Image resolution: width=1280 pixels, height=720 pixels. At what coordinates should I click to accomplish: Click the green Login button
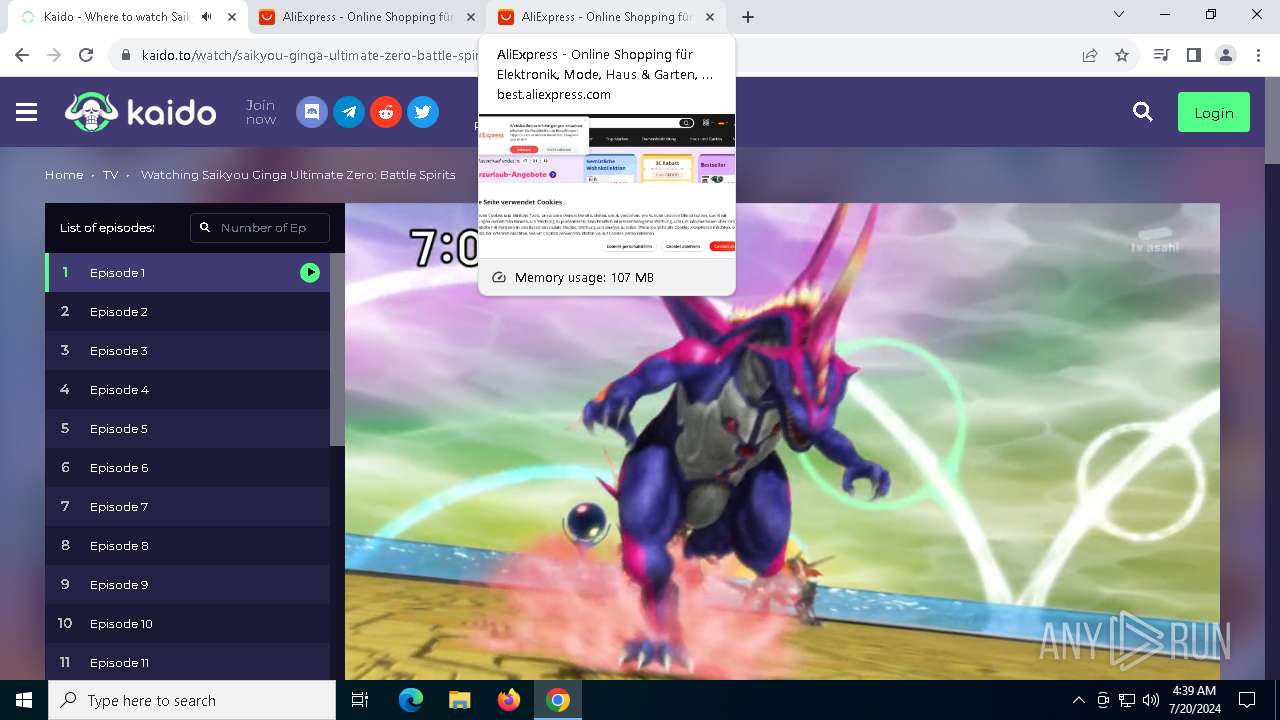[1214, 113]
